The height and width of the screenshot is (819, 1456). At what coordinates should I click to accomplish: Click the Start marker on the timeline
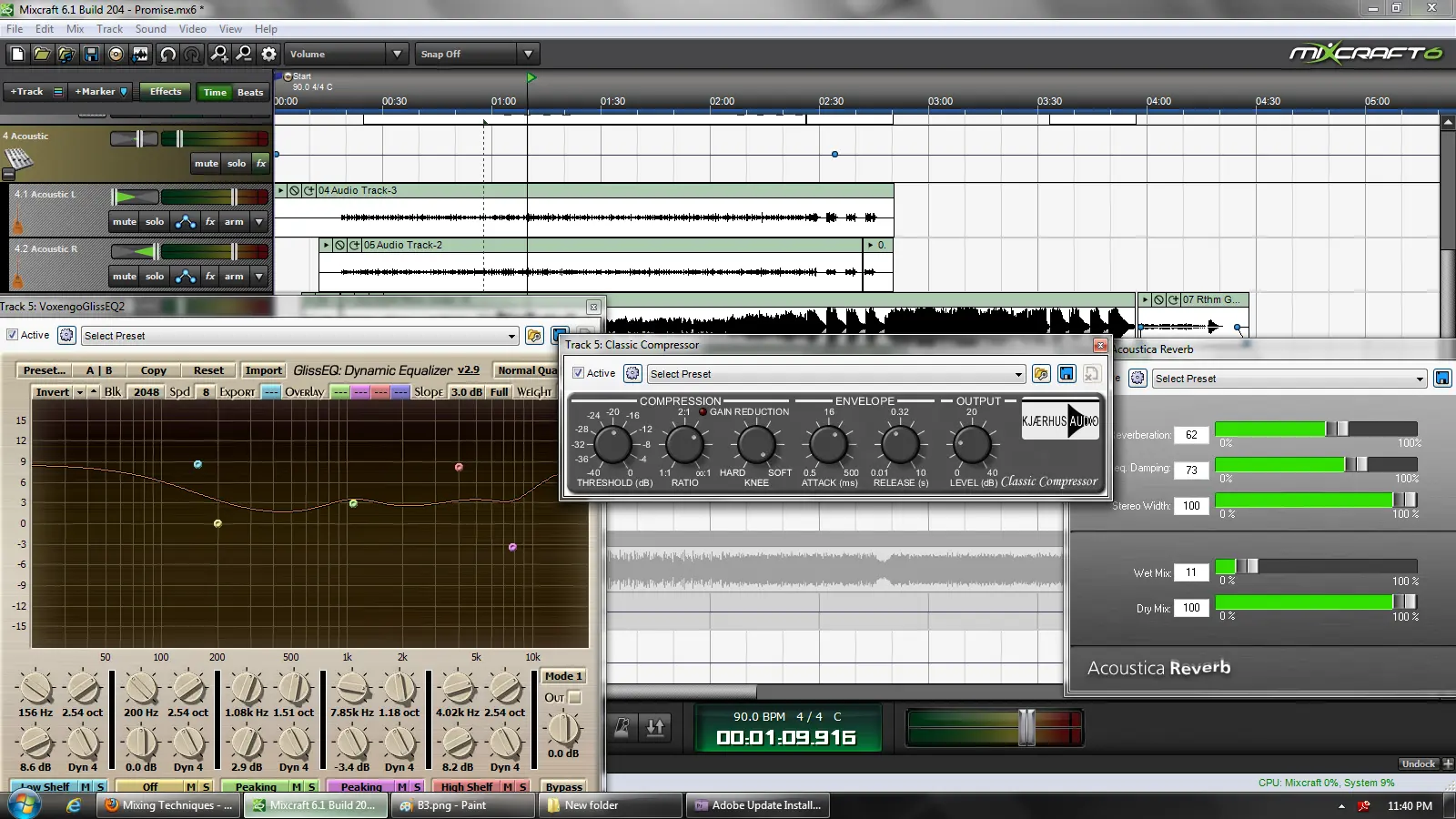[288, 76]
